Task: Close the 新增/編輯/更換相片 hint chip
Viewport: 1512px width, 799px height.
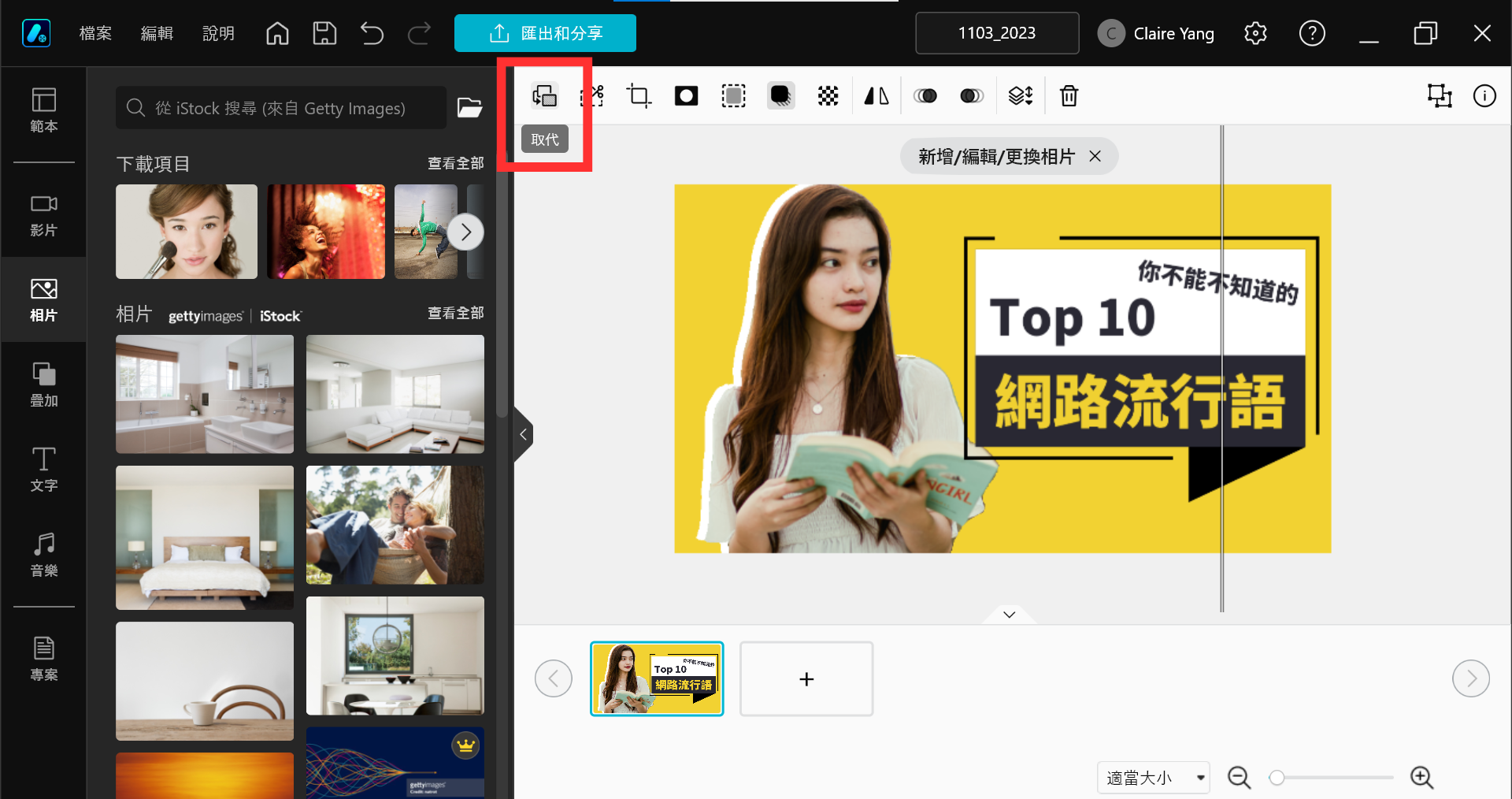Action: tap(1095, 156)
